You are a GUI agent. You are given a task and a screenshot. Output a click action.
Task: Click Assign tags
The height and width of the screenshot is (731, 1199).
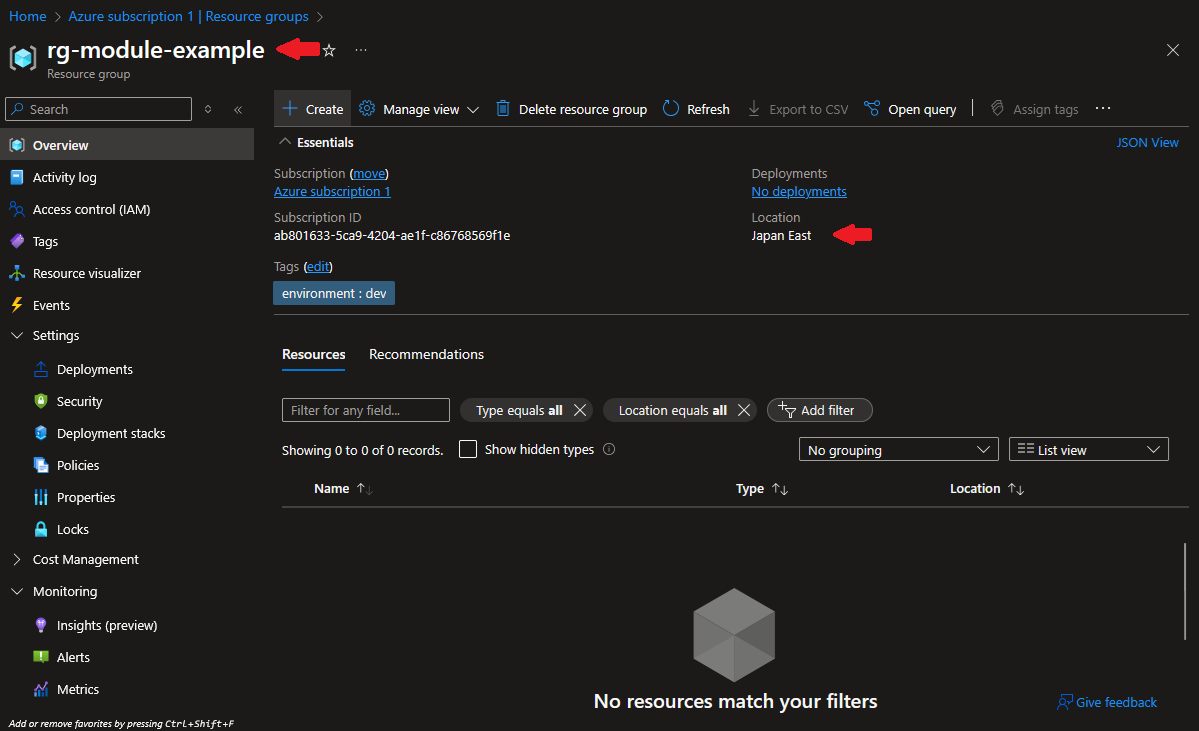1034,109
